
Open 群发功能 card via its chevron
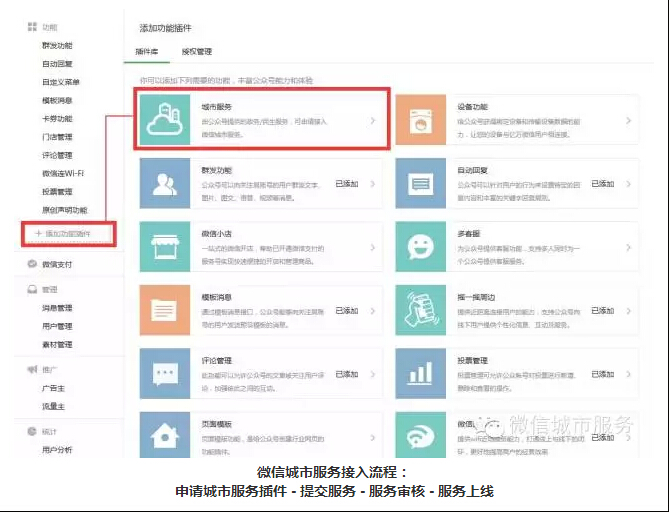pos(372,184)
